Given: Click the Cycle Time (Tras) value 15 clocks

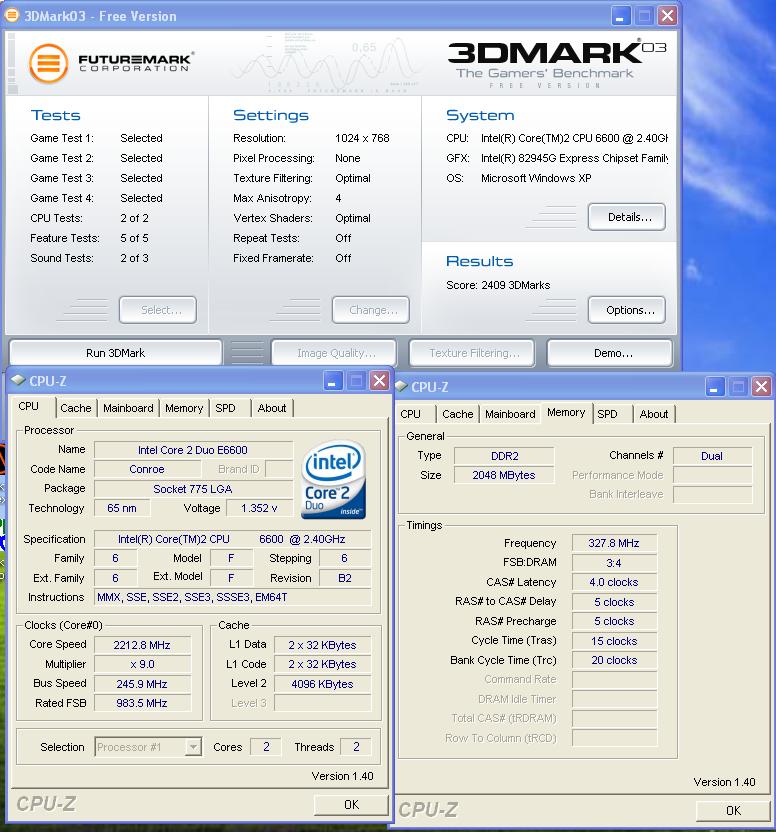Looking at the screenshot, I should point(614,641).
